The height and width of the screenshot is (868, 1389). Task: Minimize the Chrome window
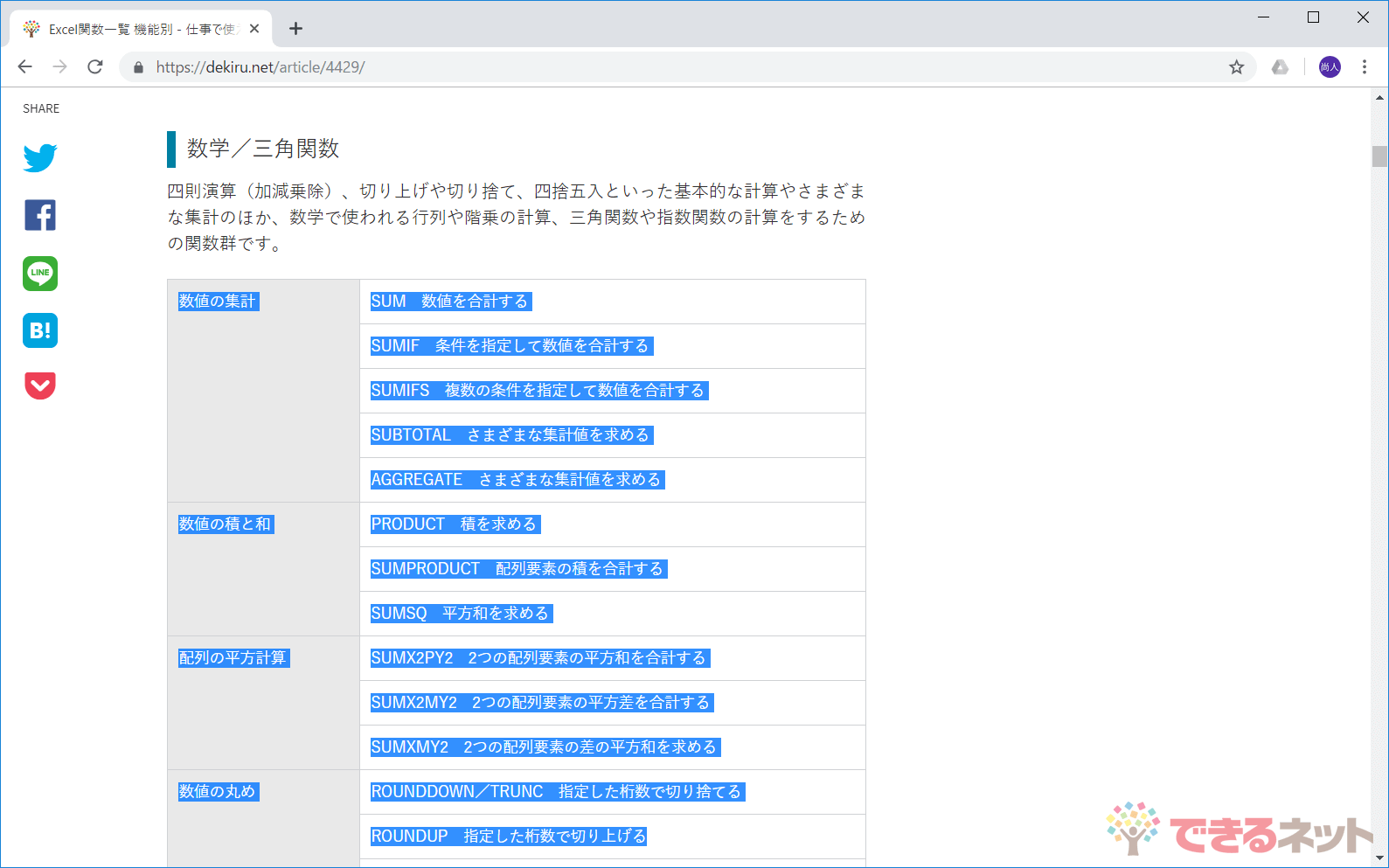(x=1263, y=17)
